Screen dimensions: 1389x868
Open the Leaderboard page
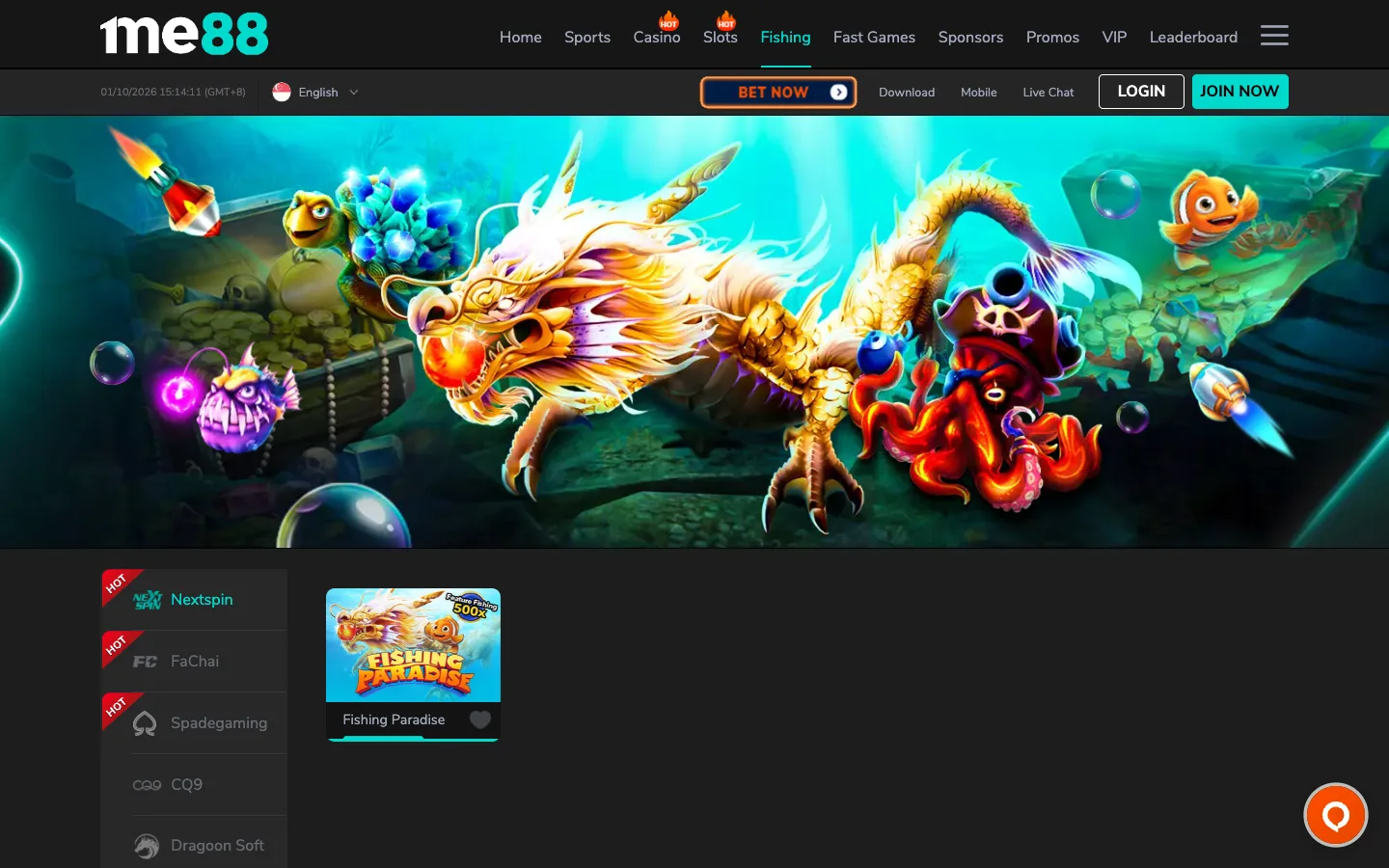coord(1193,37)
